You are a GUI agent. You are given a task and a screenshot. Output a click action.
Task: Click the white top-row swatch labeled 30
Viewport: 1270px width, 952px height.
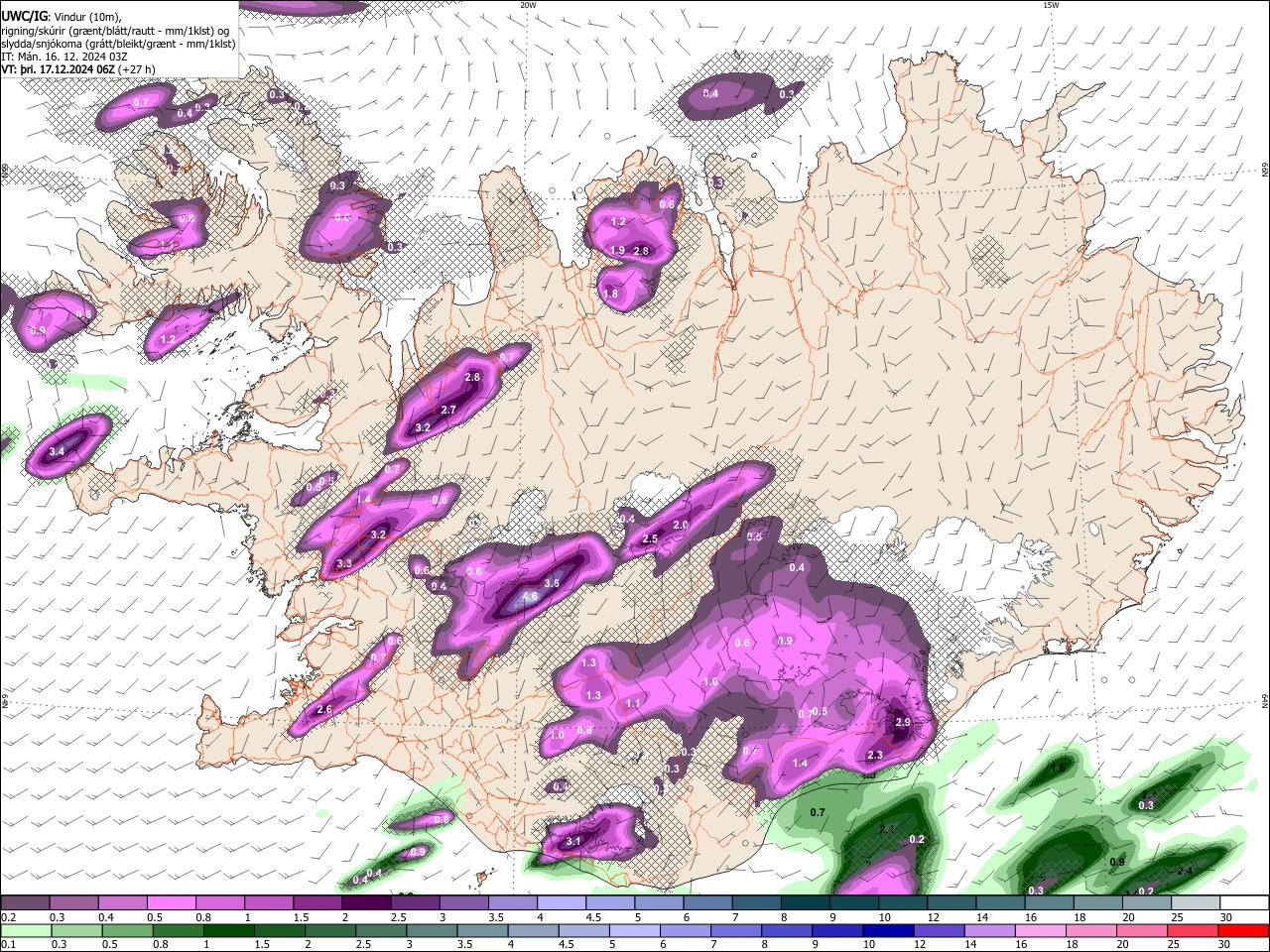tap(1244, 902)
